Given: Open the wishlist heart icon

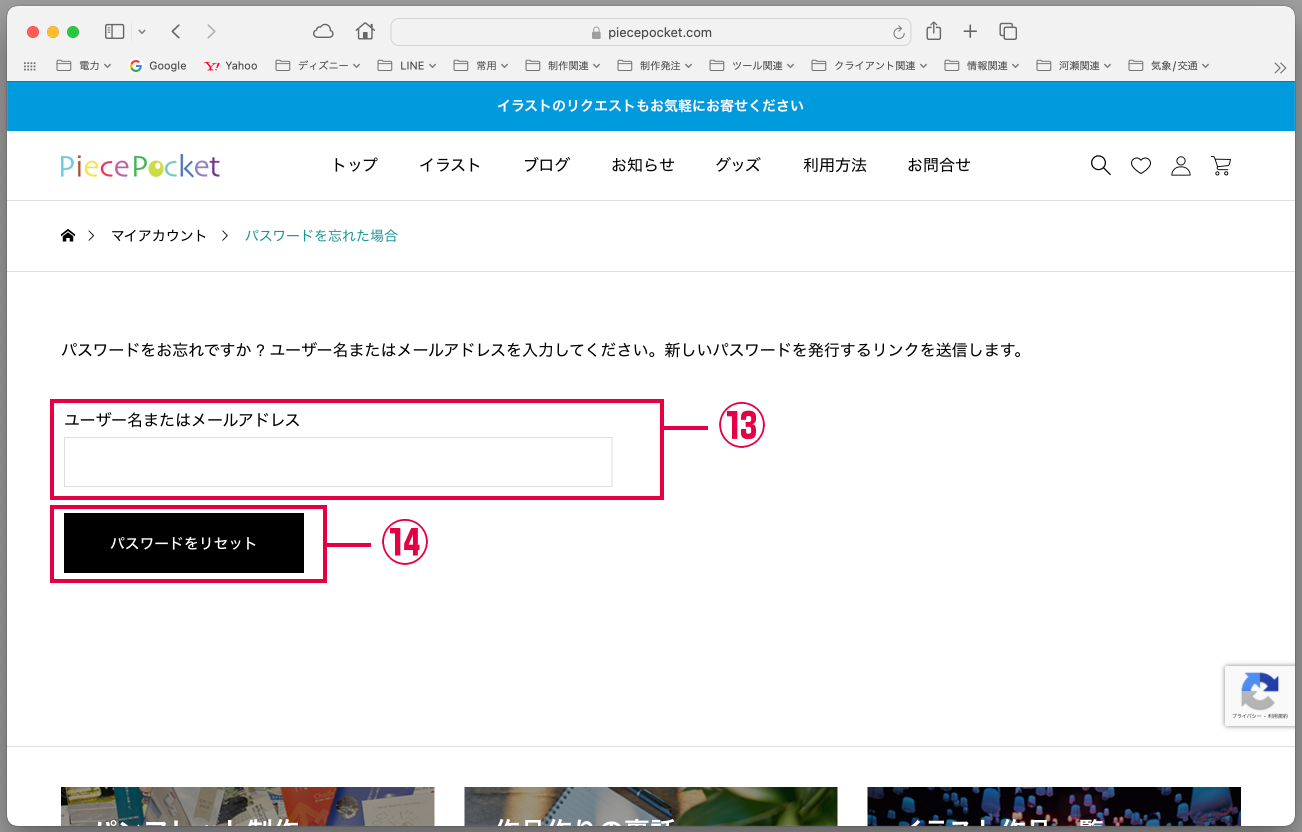Looking at the screenshot, I should point(1141,166).
